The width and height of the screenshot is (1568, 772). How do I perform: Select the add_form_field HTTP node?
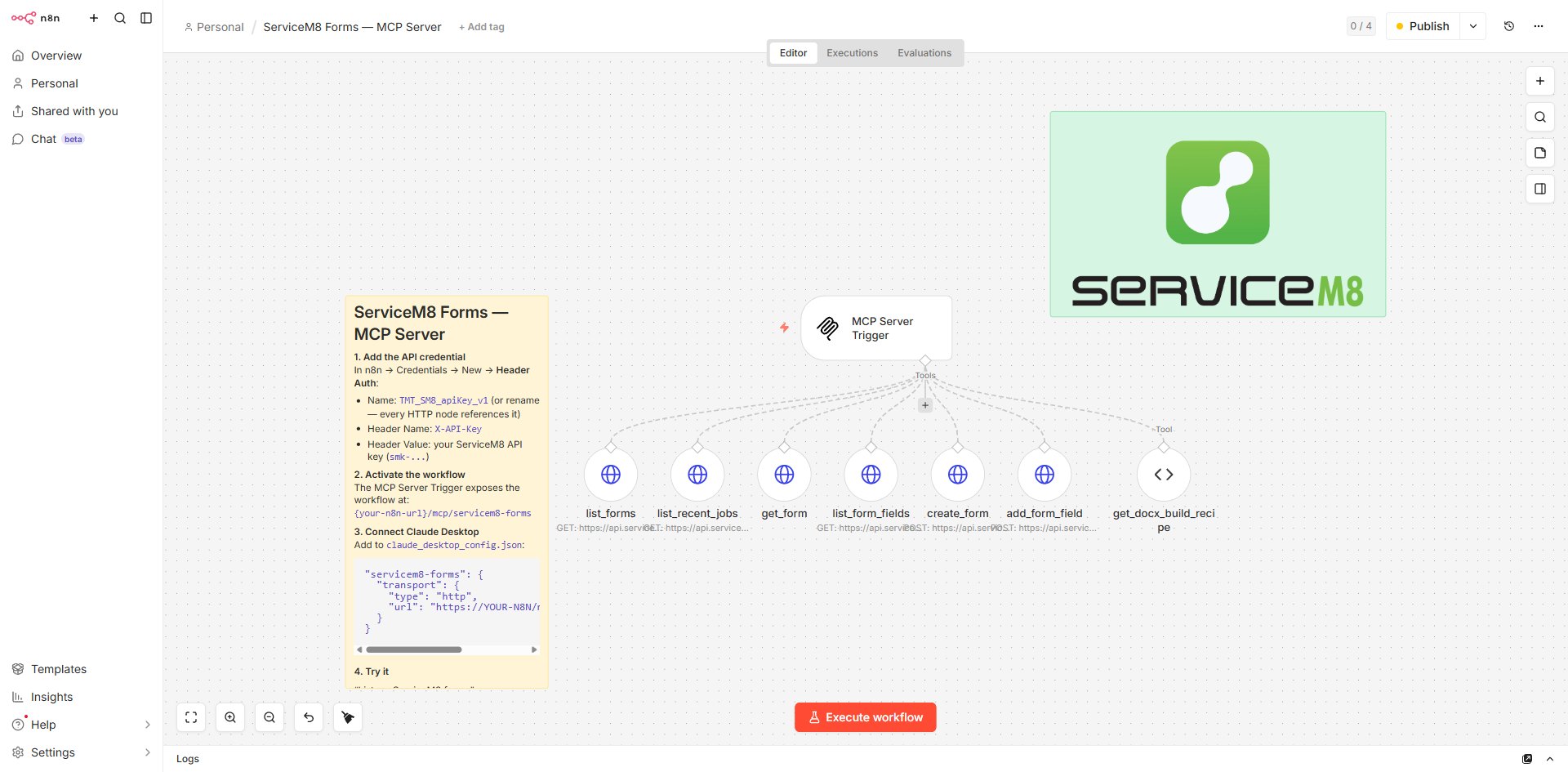point(1045,475)
